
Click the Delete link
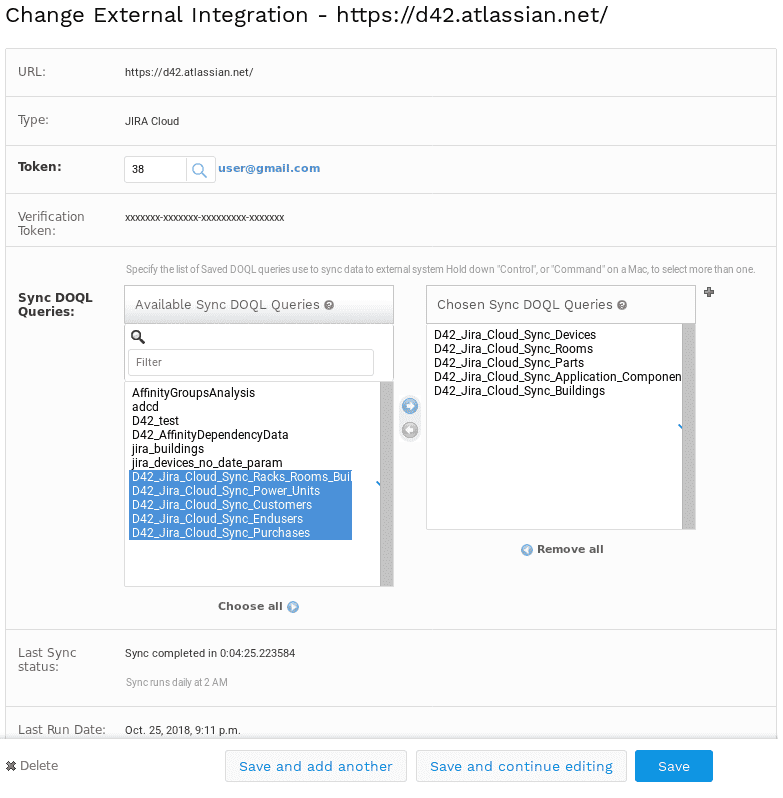click(32, 767)
